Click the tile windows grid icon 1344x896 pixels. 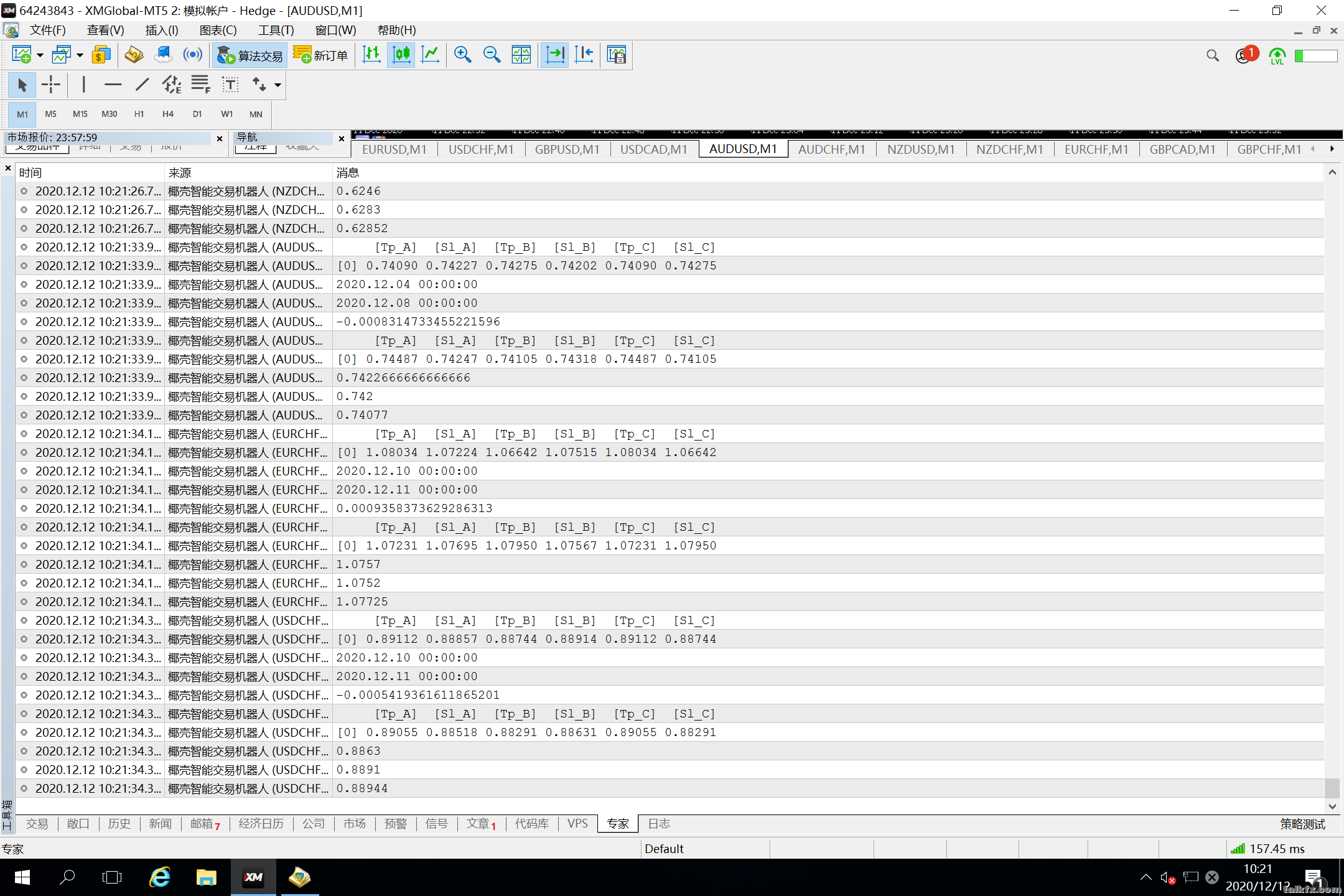click(x=521, y=55)
